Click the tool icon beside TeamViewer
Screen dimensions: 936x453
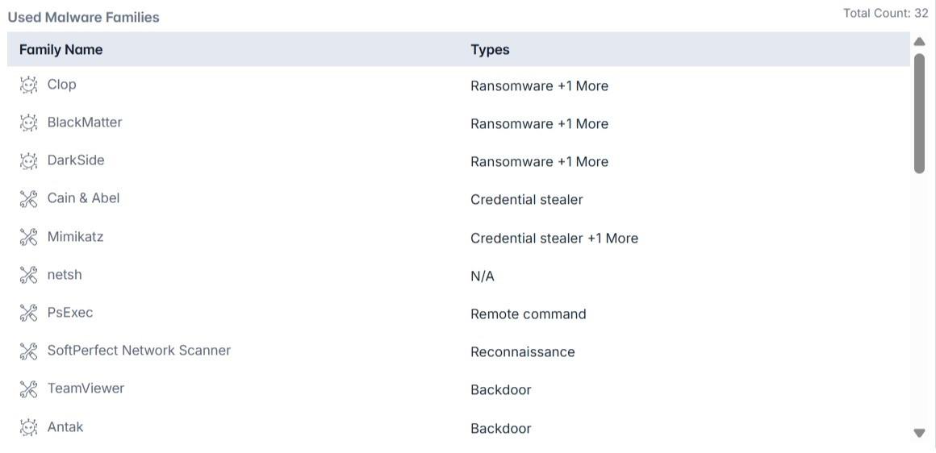tap(28, 390)
